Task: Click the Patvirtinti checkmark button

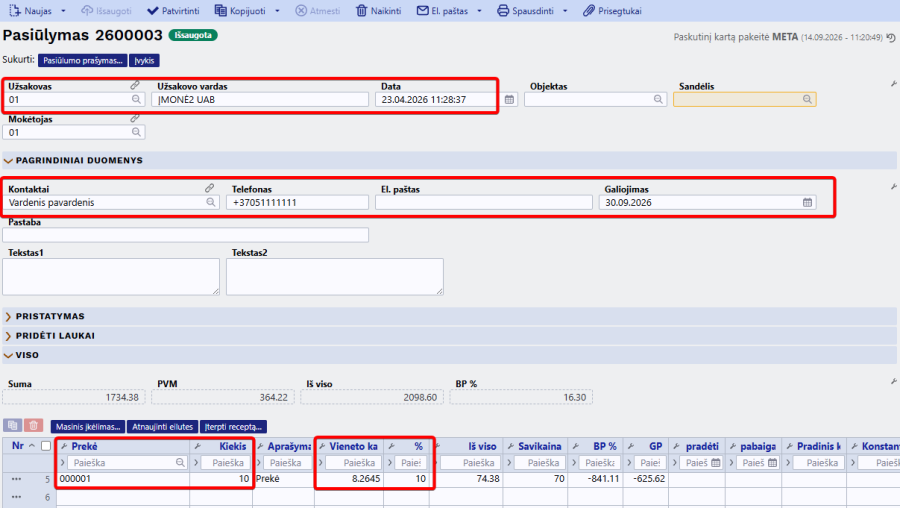Action: (173, 11)
